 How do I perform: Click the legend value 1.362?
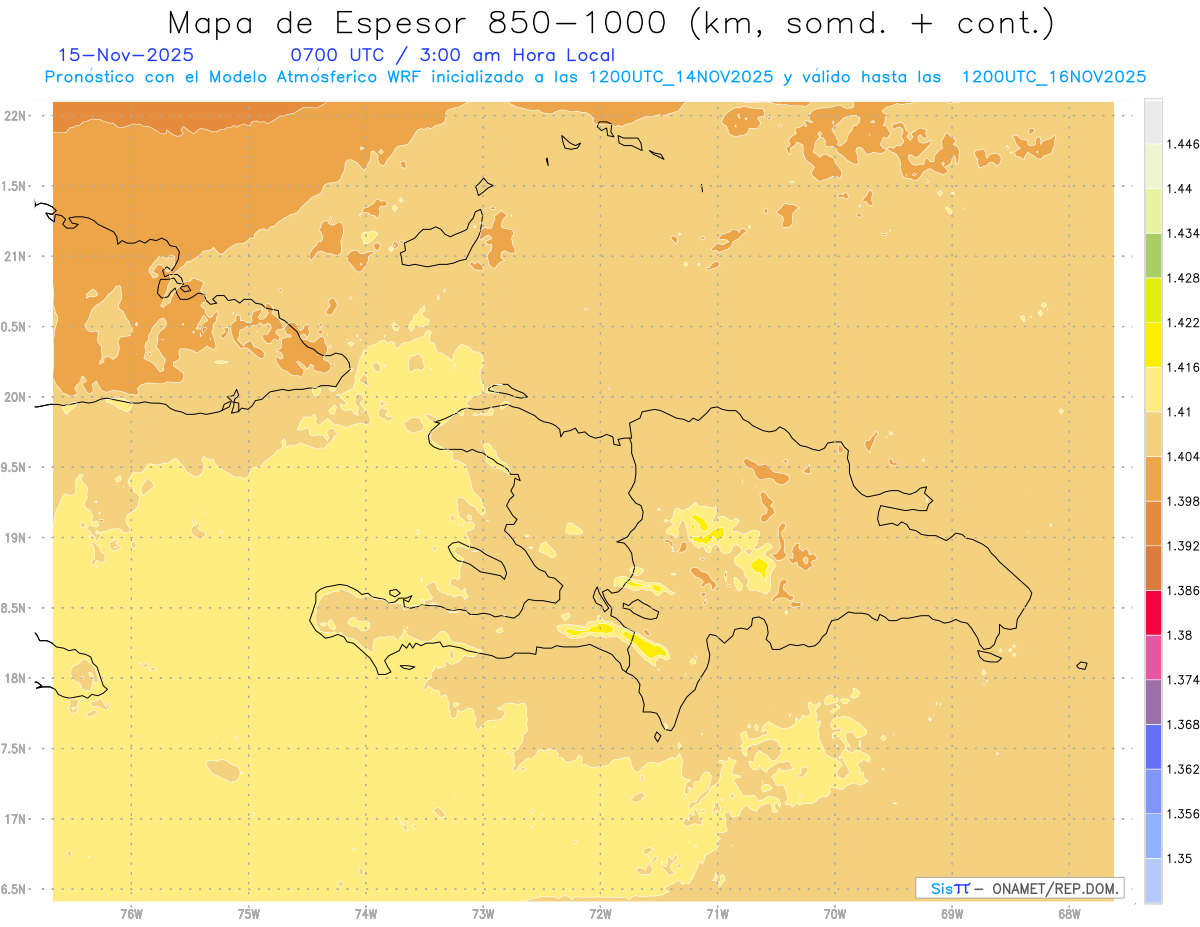tap(1185, 769)
